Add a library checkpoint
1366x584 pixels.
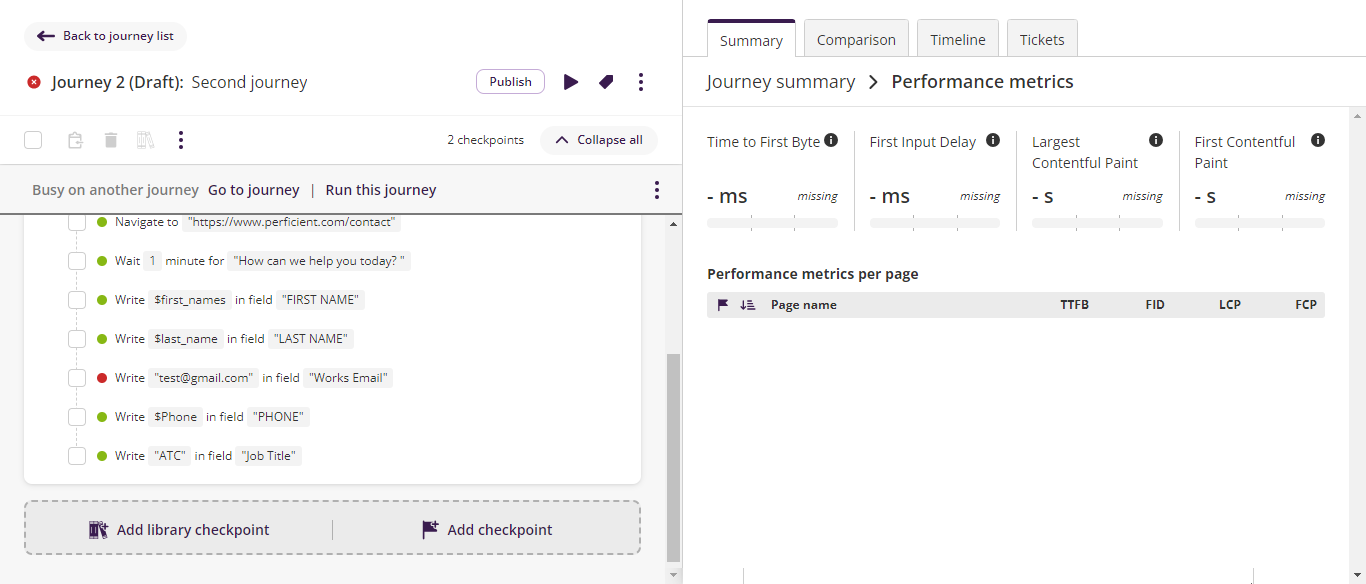coord(179,530)
